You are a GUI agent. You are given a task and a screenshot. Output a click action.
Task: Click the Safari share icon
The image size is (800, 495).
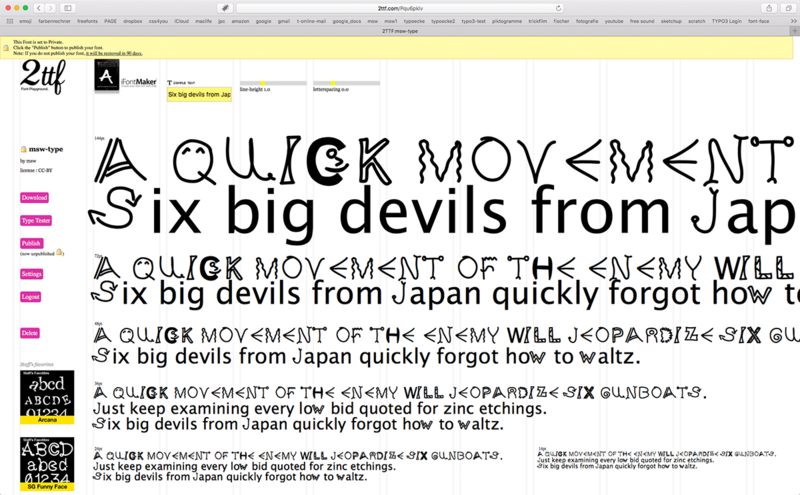766,8
